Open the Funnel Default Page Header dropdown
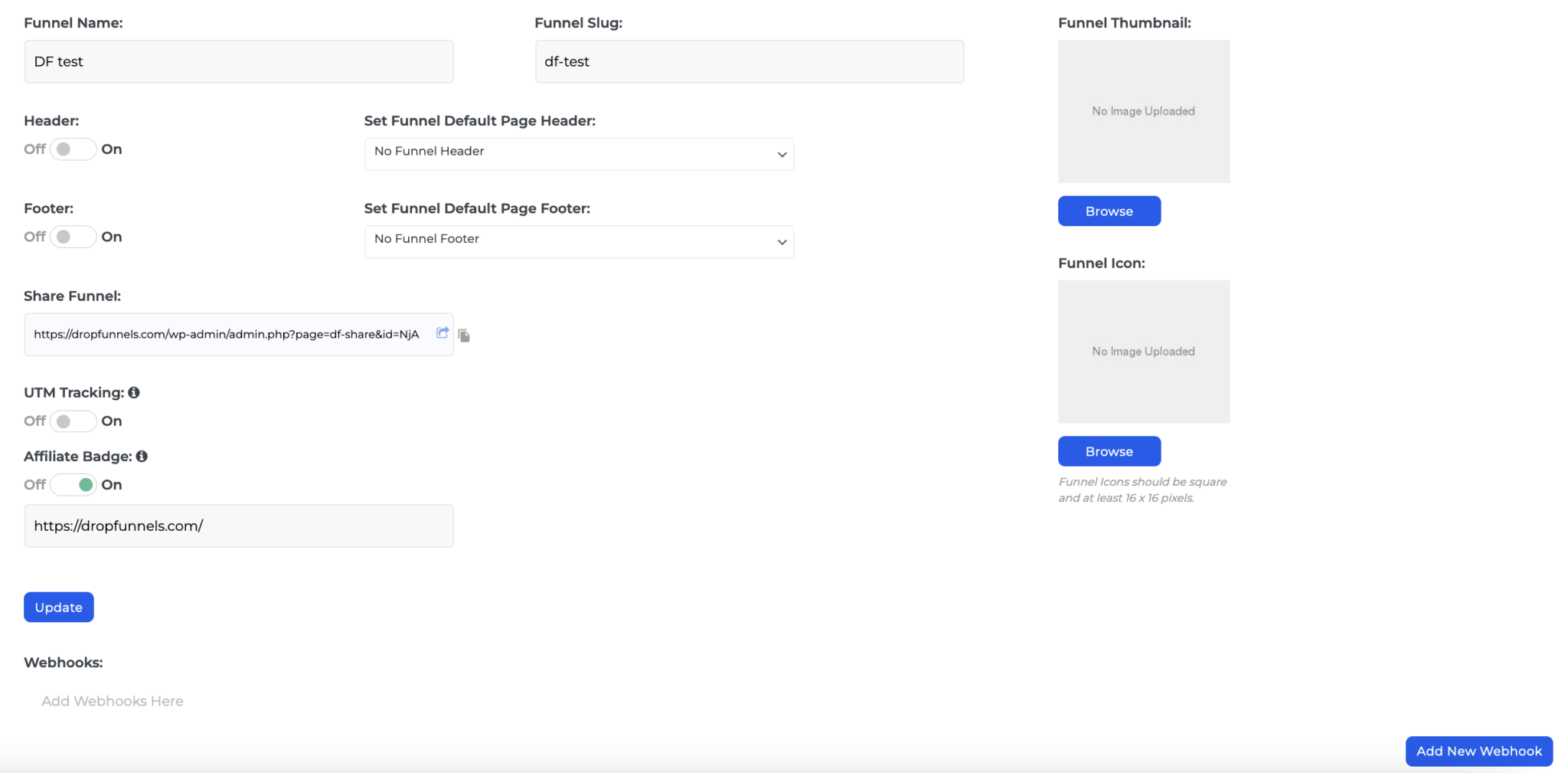The width and height of the screenshot is (1568, 773). click(579, 154)
